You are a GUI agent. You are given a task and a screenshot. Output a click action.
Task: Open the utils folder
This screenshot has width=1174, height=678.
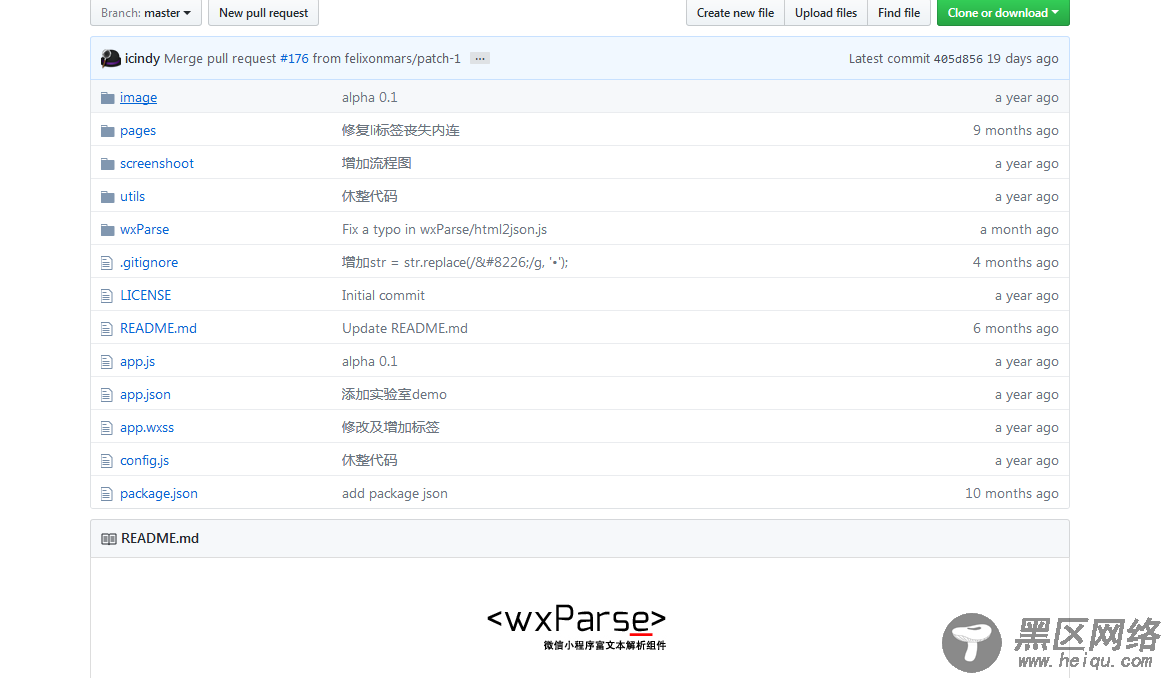[x=133, y=196]
